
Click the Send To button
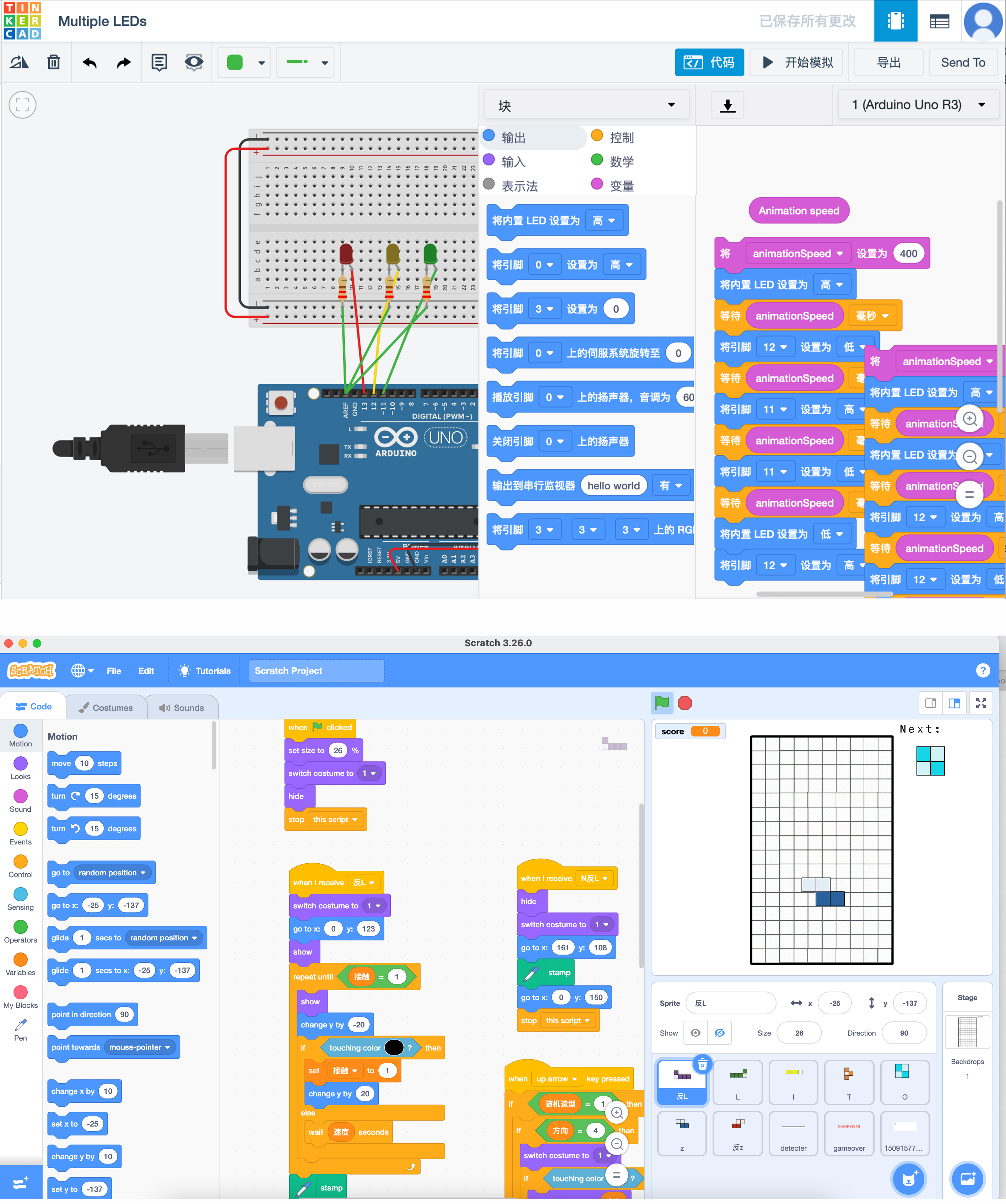[x=963, y=62]
